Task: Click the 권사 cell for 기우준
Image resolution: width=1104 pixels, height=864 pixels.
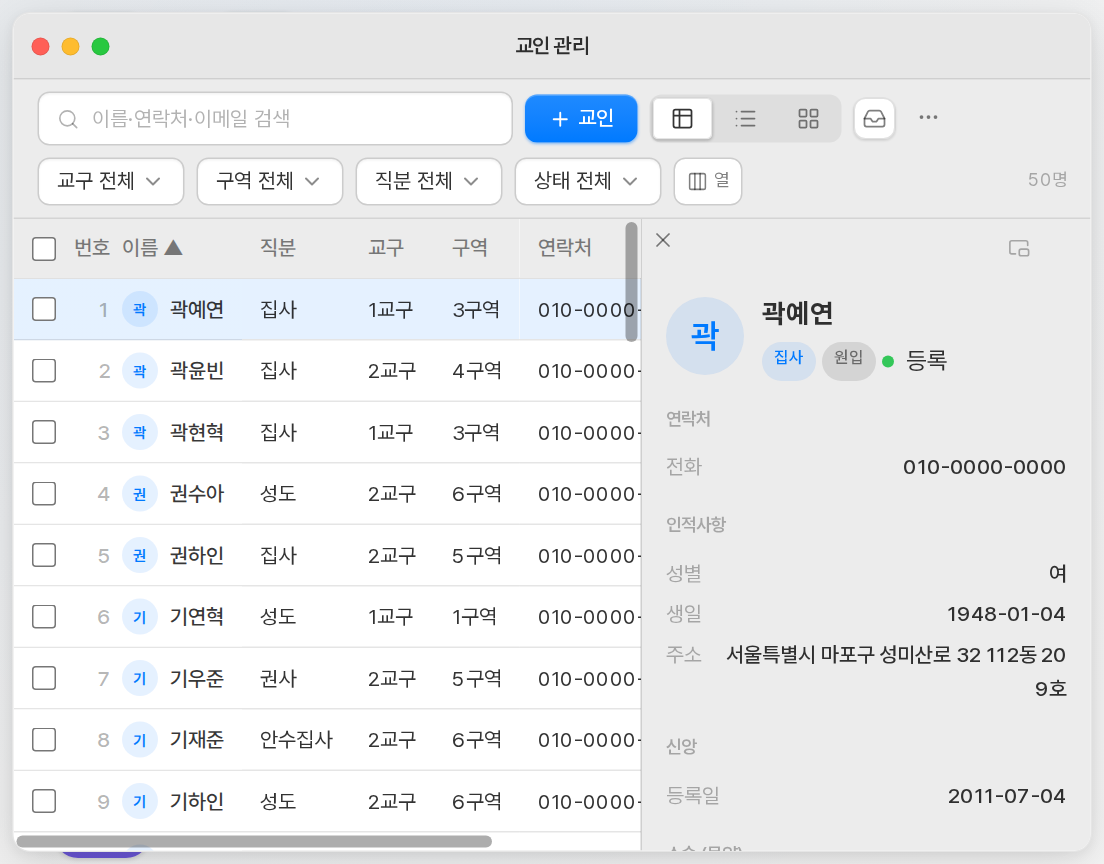Action: coord(278,679)
